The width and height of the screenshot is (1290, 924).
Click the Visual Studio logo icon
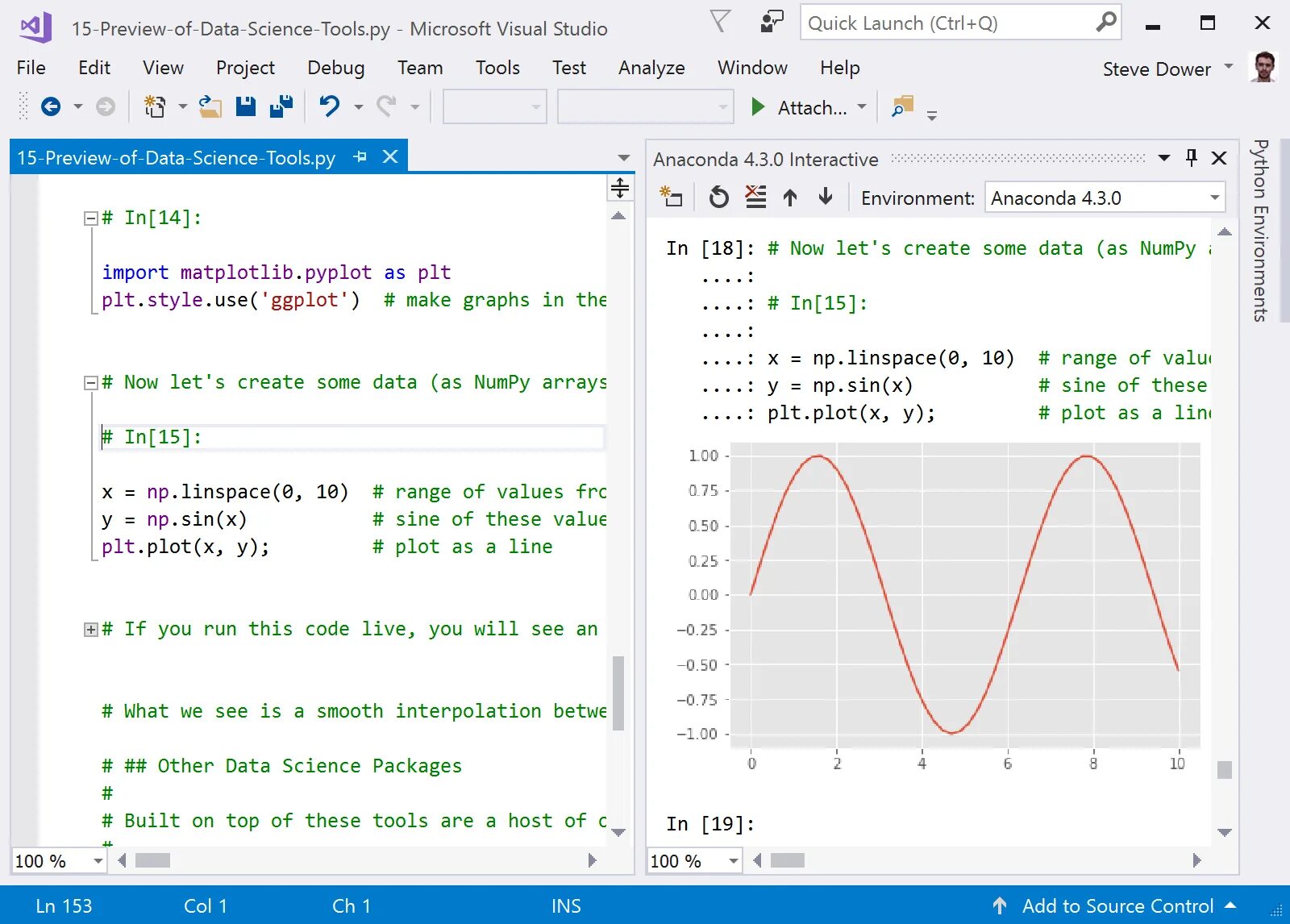coord(35,27)
